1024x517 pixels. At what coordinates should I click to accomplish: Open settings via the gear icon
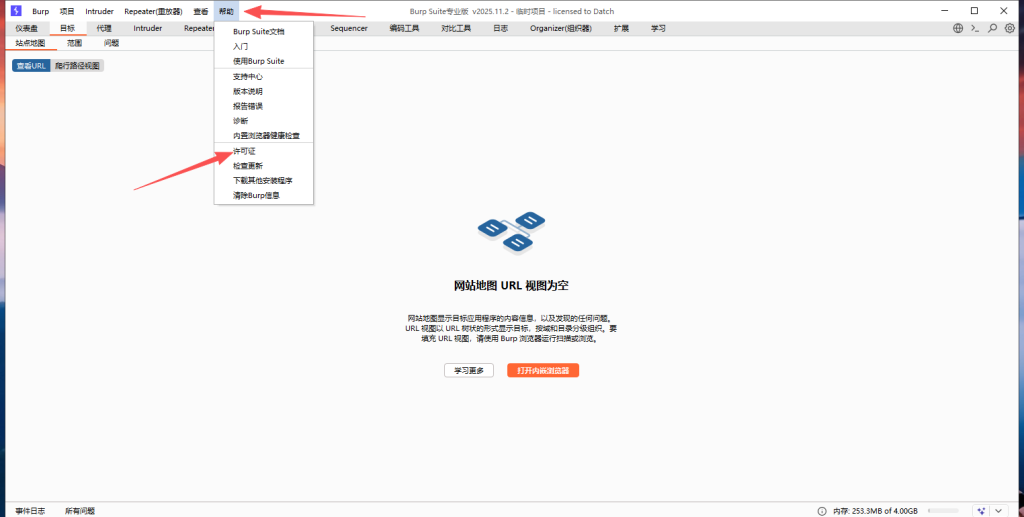[1009, 29]
